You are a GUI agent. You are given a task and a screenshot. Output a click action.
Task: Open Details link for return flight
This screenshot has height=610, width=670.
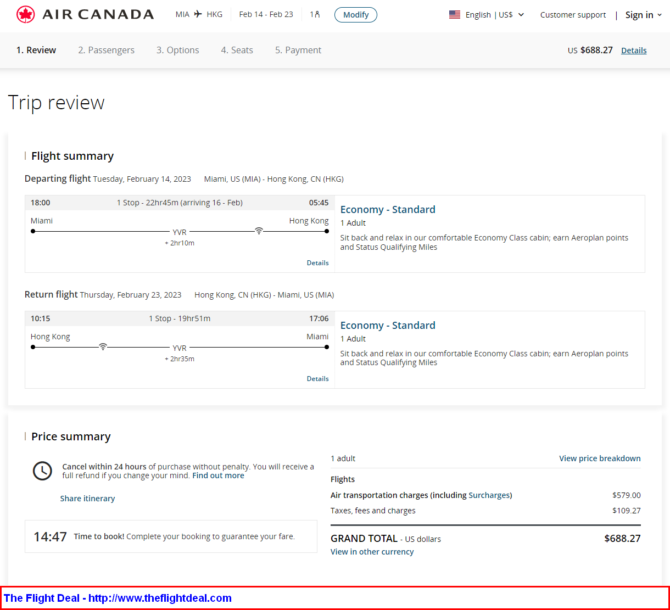pyautogui.click(x=317, y=378)
